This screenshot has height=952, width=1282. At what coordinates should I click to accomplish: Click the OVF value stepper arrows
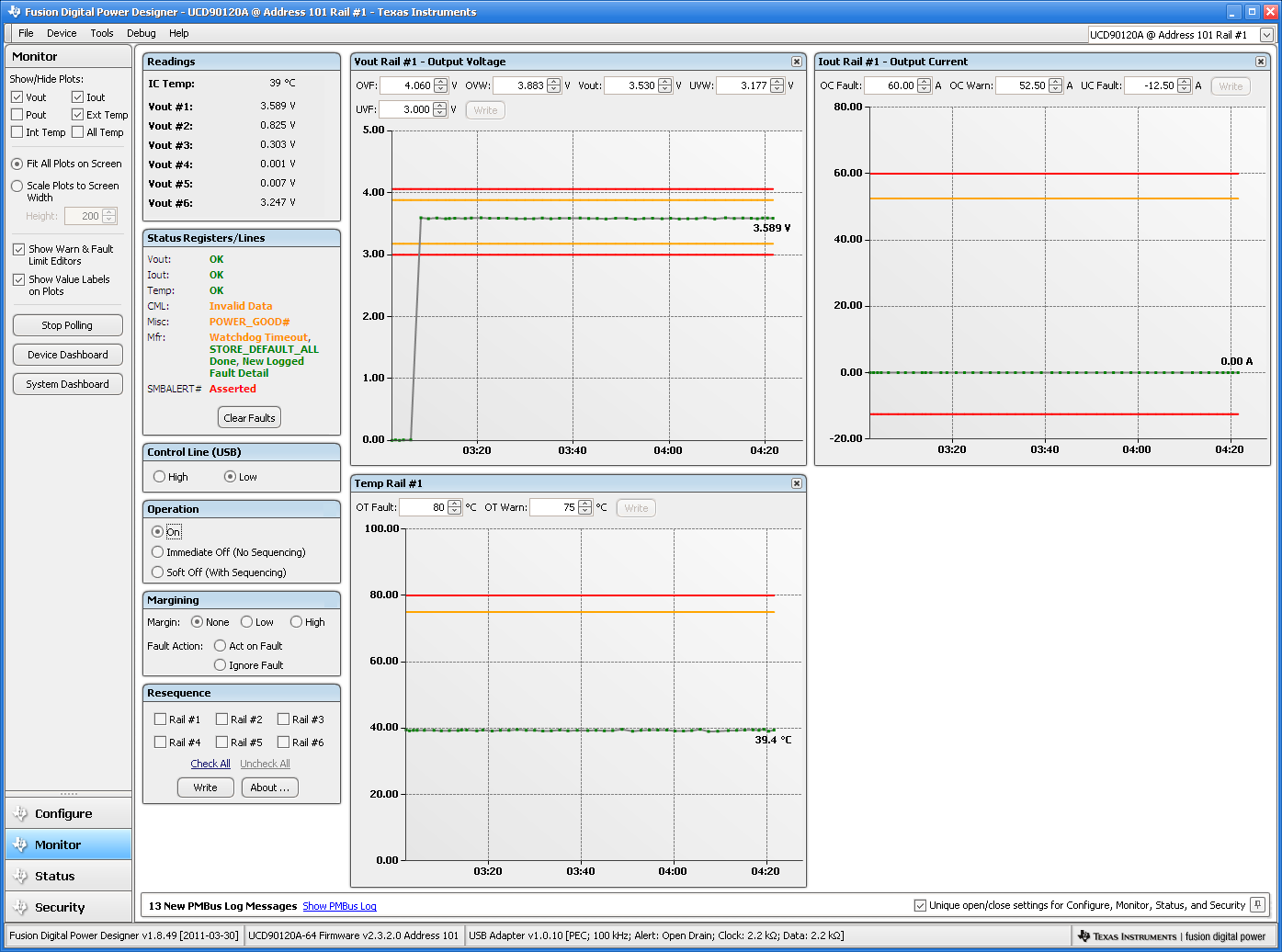(440, 85)
